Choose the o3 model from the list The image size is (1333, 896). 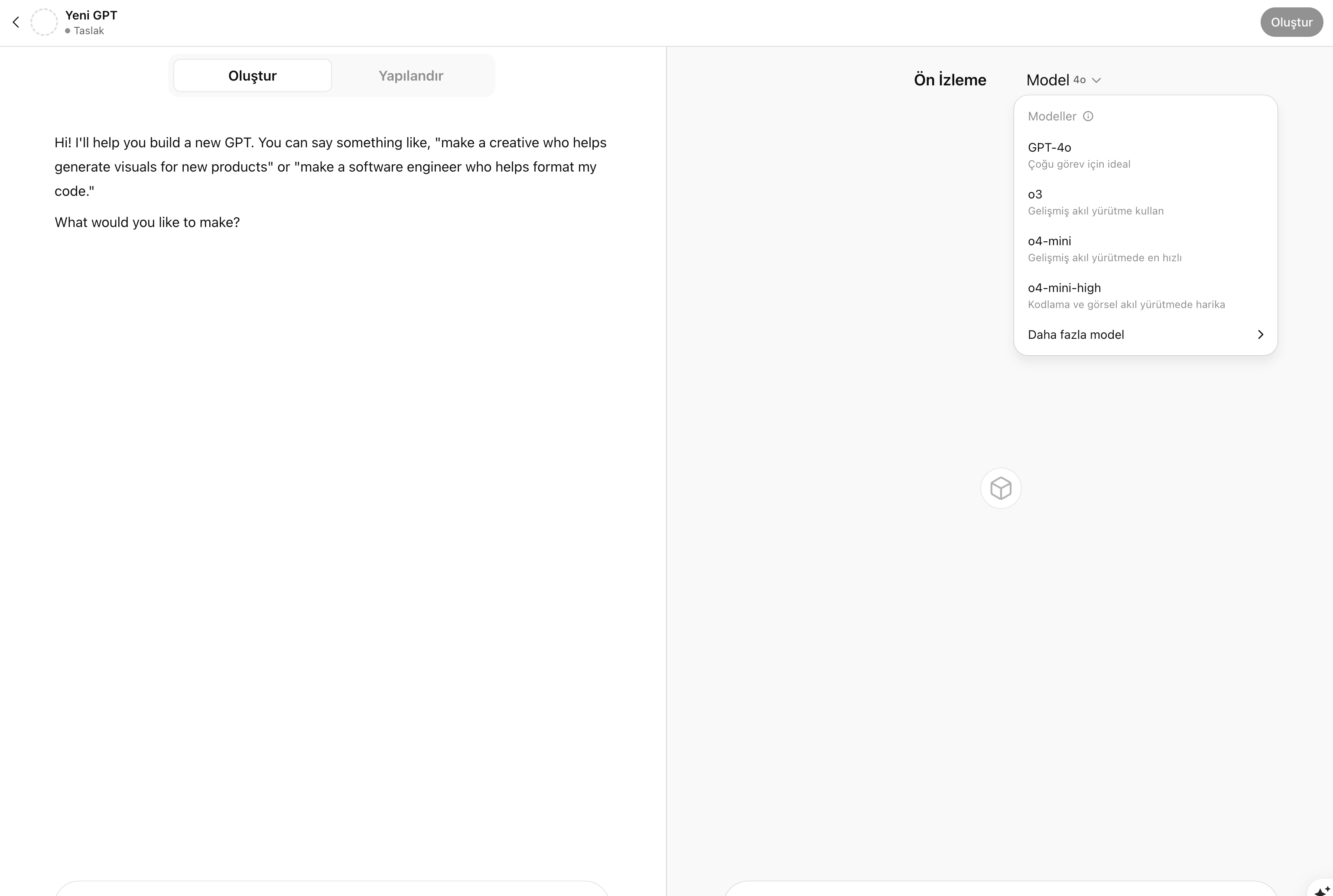[1145, 202]
